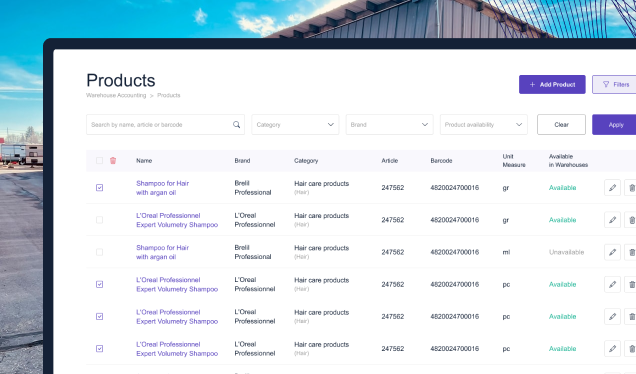Check the L'Oreal row measured in gr
The width and height of the screenshot is (636, 374).
99,220
